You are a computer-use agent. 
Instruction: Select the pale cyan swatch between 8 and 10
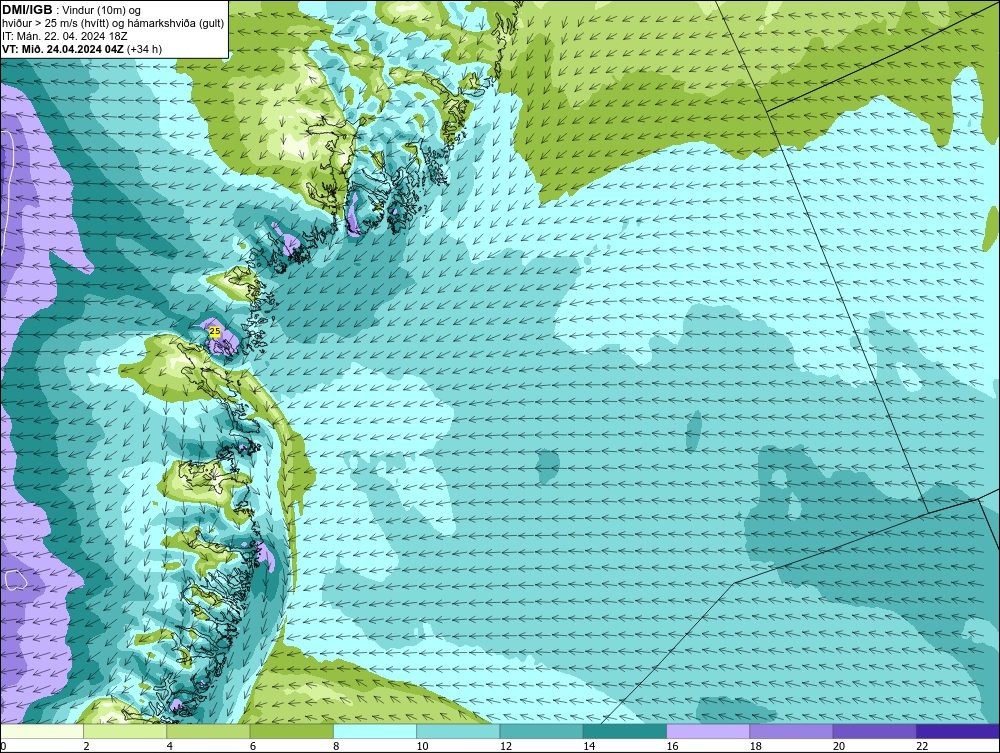pos(375,731)
